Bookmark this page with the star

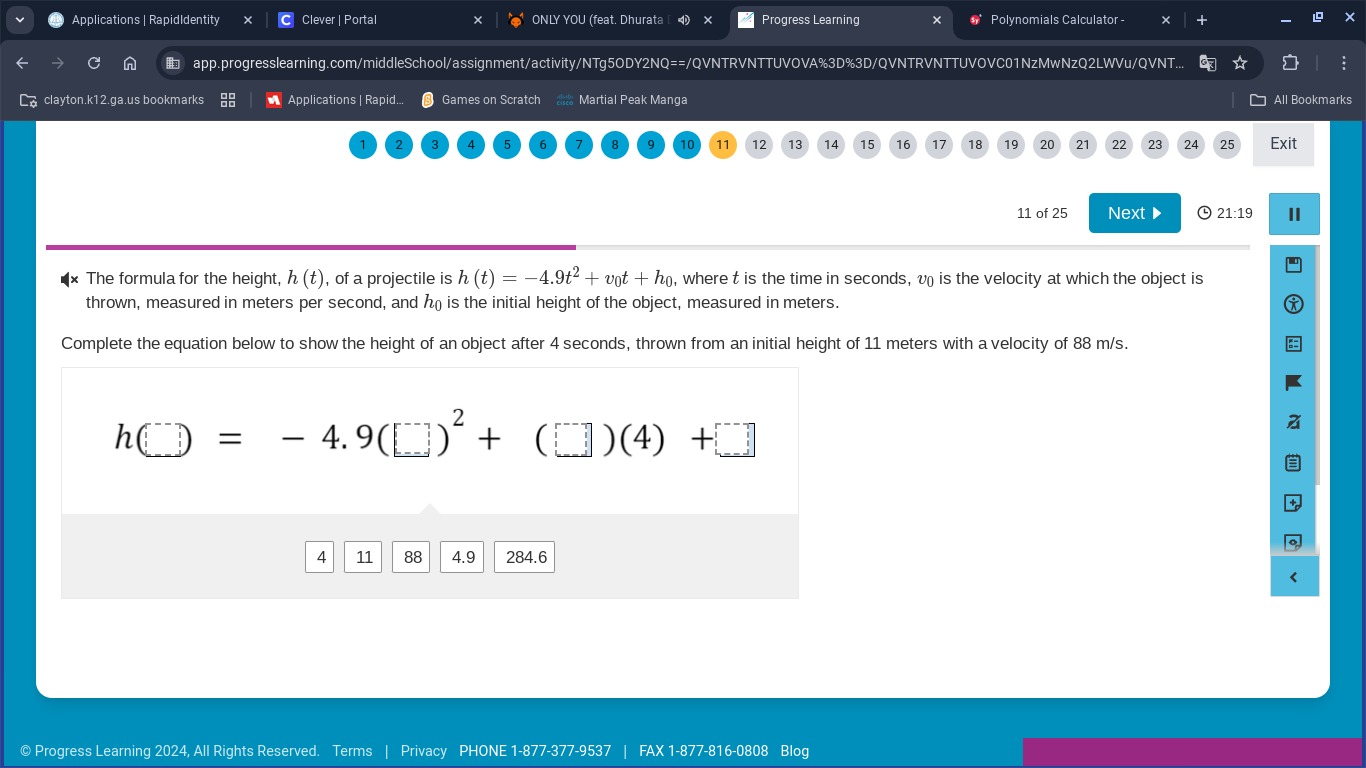coord(1240,63)
